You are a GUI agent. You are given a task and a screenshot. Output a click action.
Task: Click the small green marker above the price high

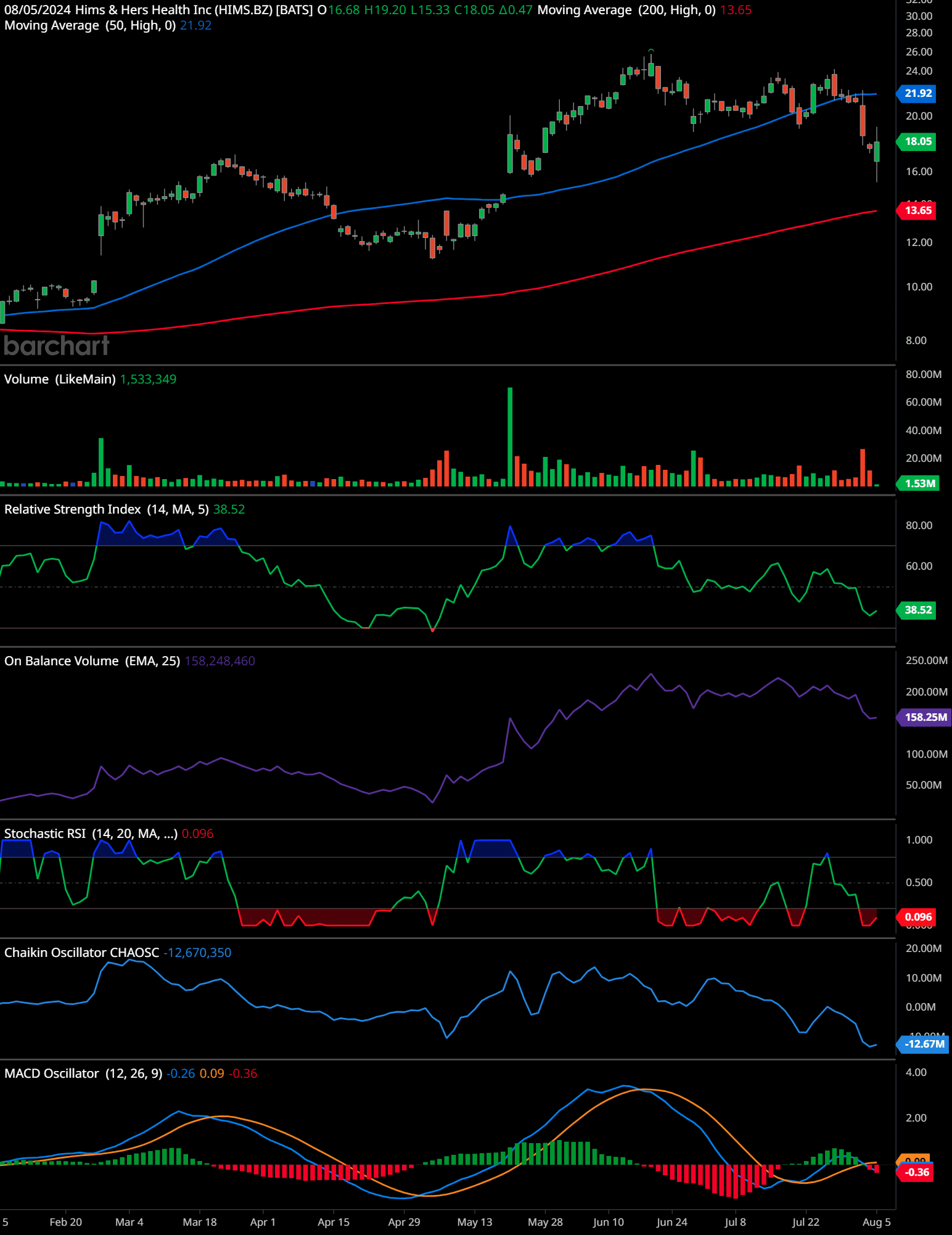[651, 51]
